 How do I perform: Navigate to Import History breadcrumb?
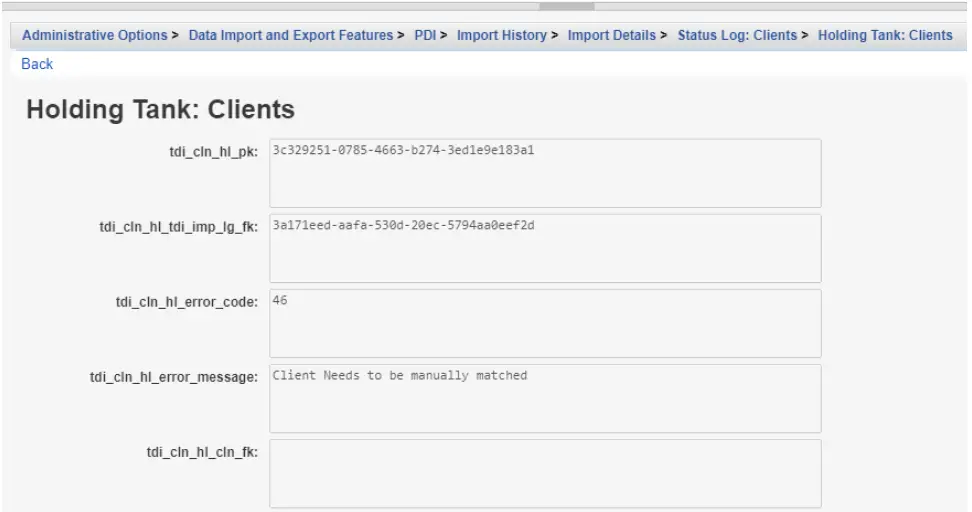click(x=501, y=35)
